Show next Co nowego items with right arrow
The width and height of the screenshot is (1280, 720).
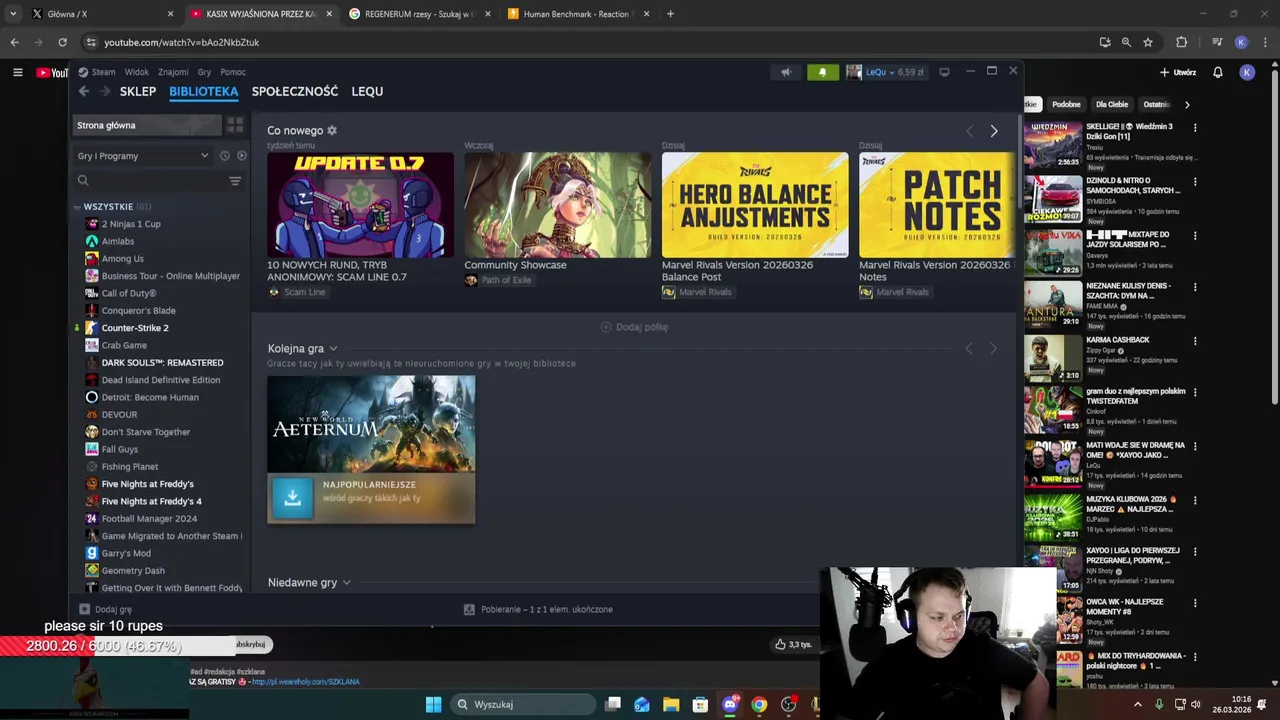993,131
